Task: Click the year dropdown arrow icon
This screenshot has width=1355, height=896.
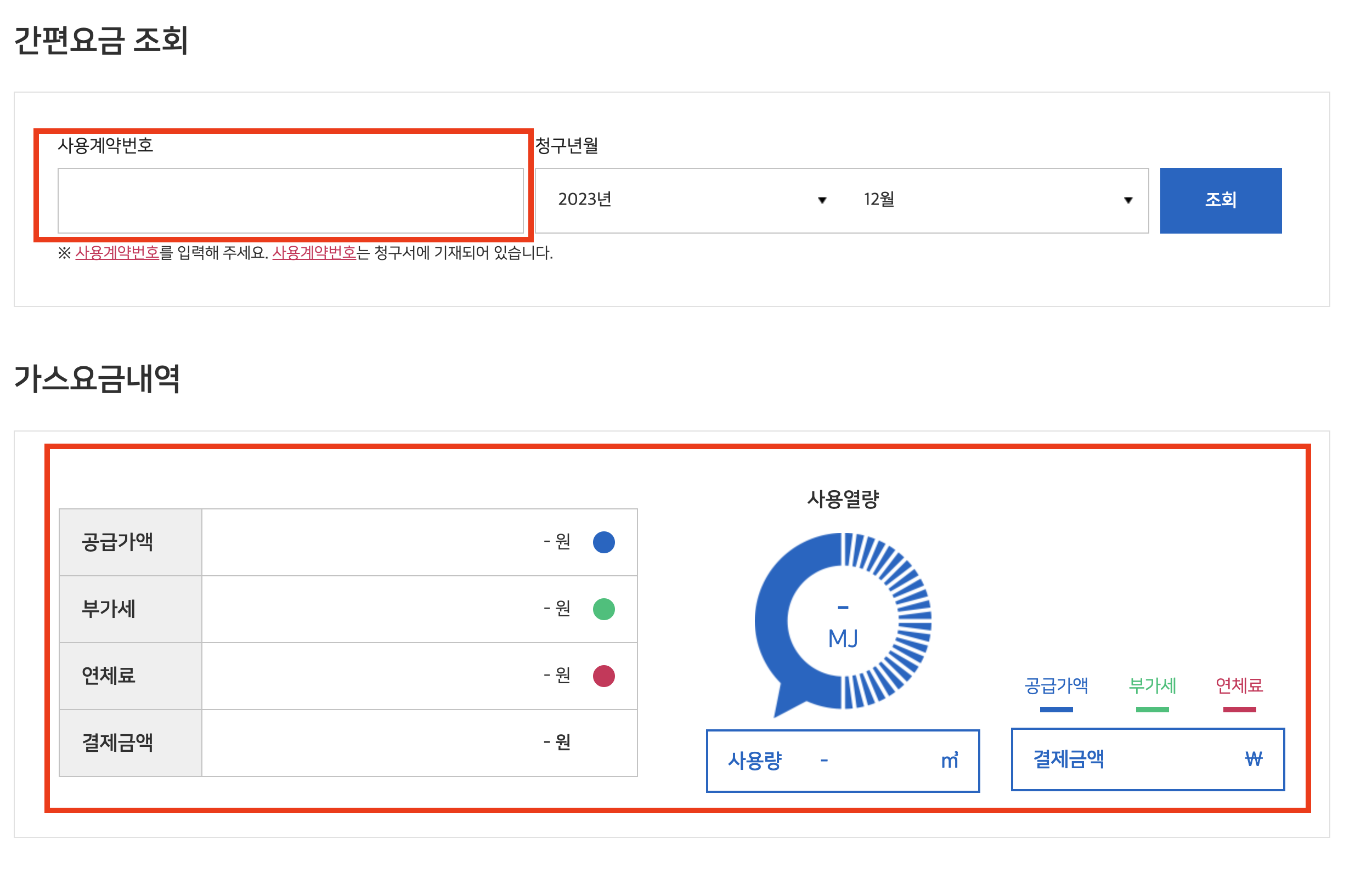Action: pyautogui.click(x=822, y=201)
